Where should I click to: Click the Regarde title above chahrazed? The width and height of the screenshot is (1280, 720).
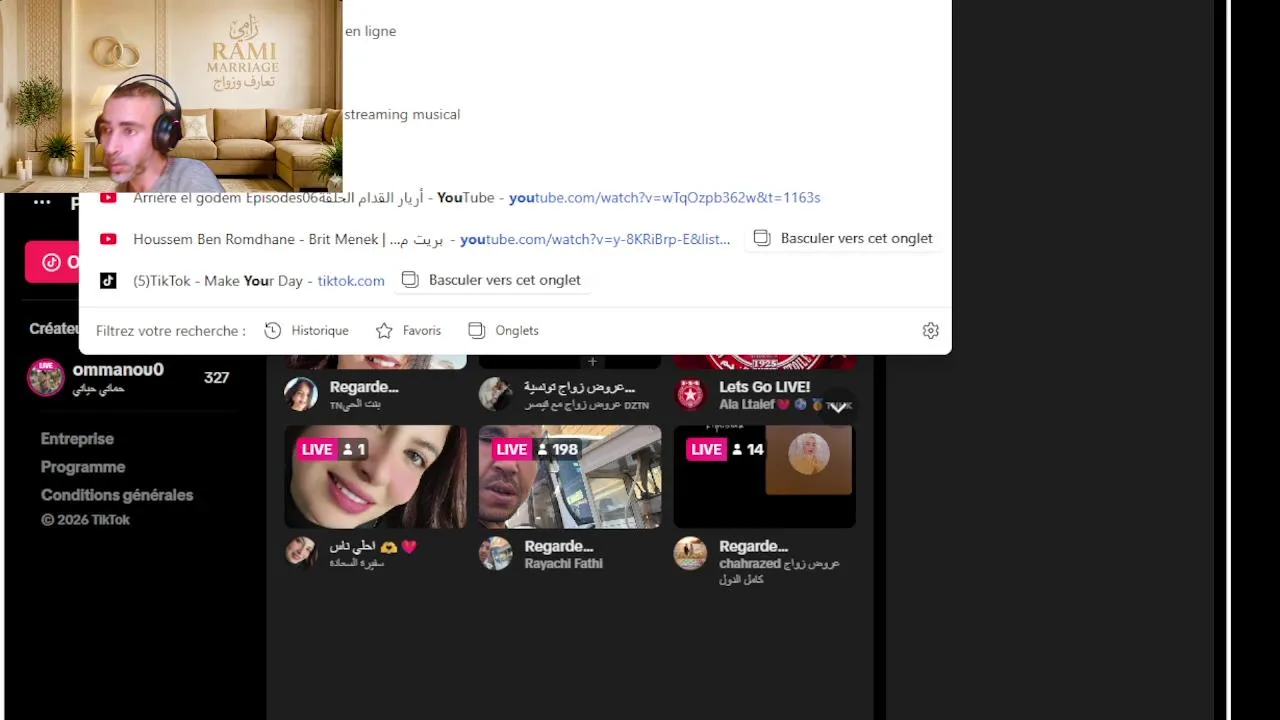(754, 546)
